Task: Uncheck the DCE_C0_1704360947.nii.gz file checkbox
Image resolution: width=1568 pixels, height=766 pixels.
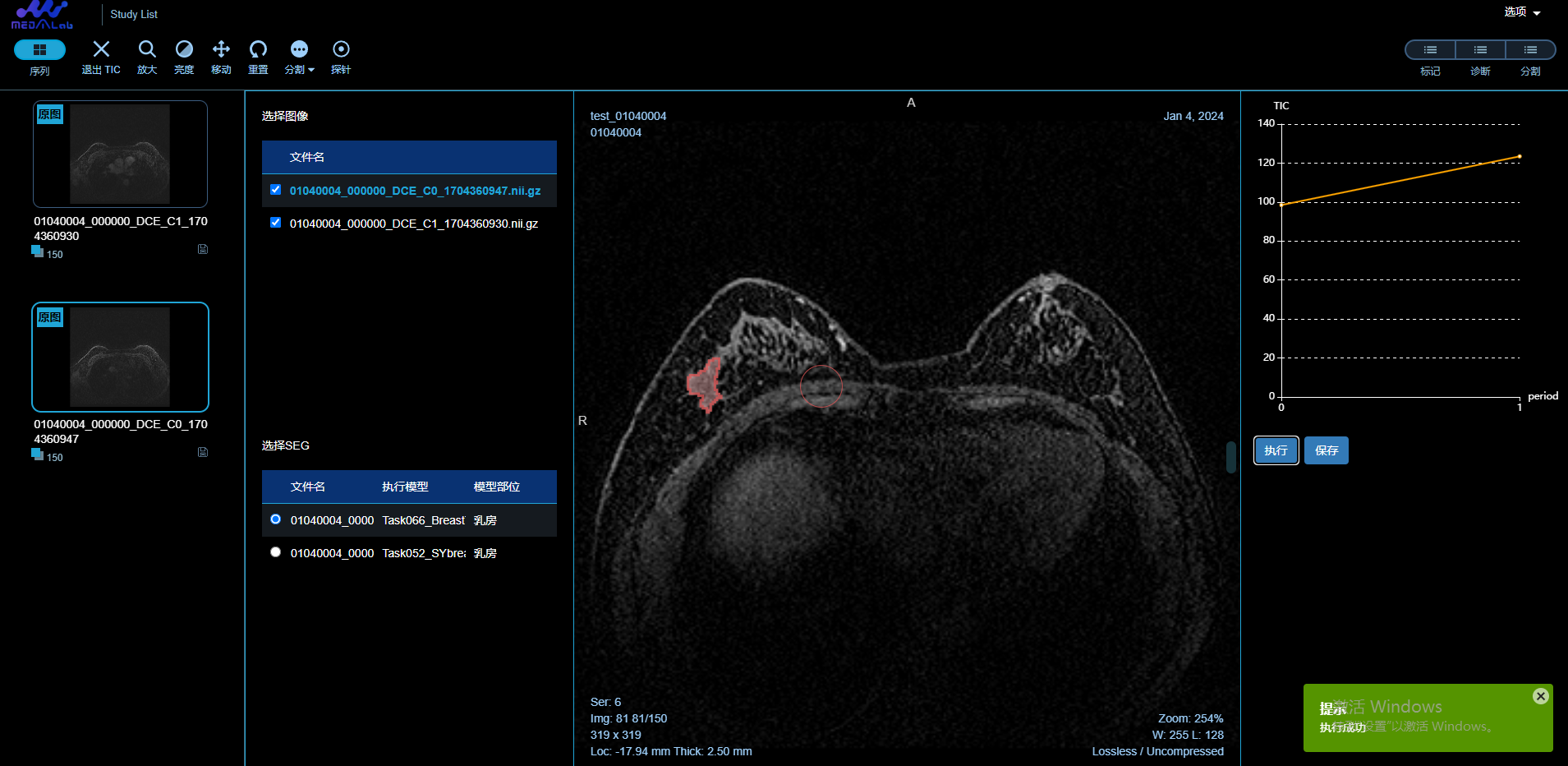Action: [275, 190]
